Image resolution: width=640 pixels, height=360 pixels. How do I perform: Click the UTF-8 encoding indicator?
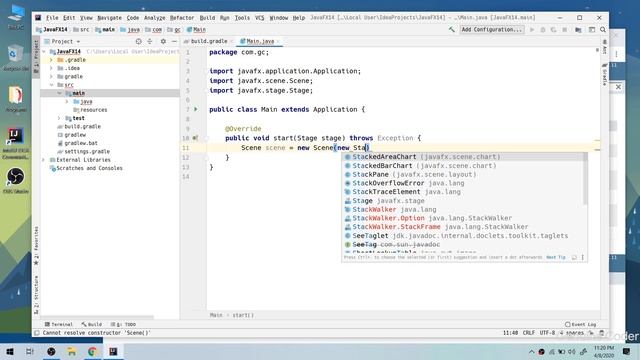[547, 333]
